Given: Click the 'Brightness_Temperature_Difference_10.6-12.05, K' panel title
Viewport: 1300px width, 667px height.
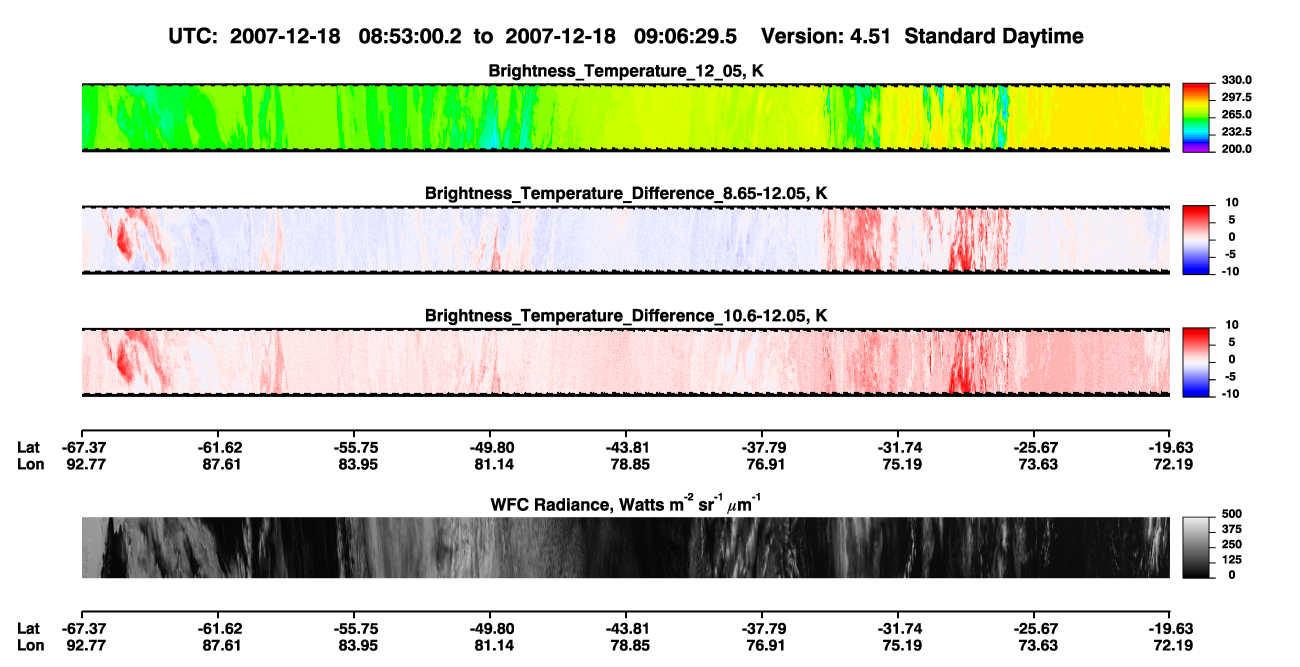Looking at the screenshot, I should pyautogui.click(x=626, y=315).
